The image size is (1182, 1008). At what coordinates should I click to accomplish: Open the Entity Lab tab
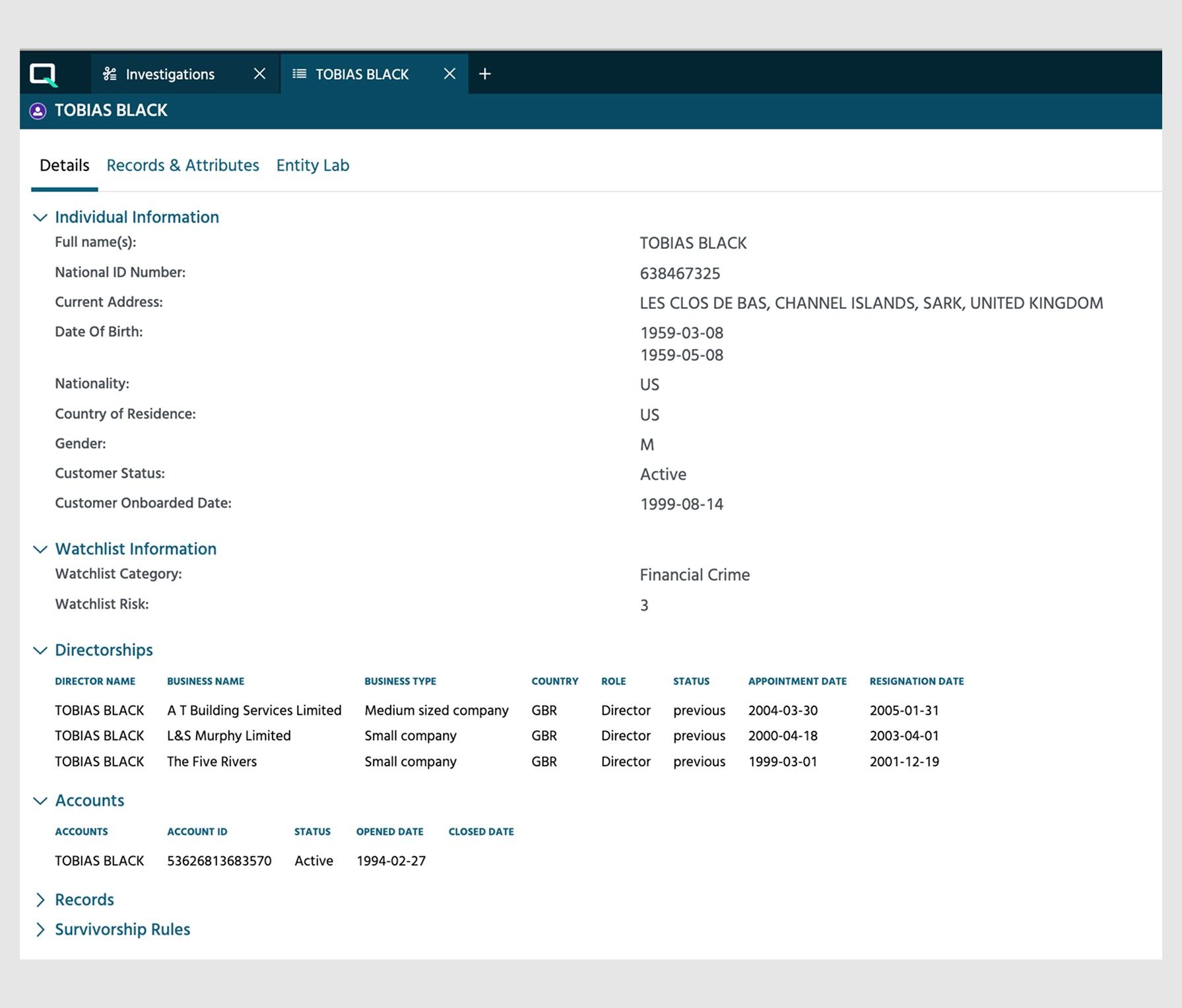[312, 165]
